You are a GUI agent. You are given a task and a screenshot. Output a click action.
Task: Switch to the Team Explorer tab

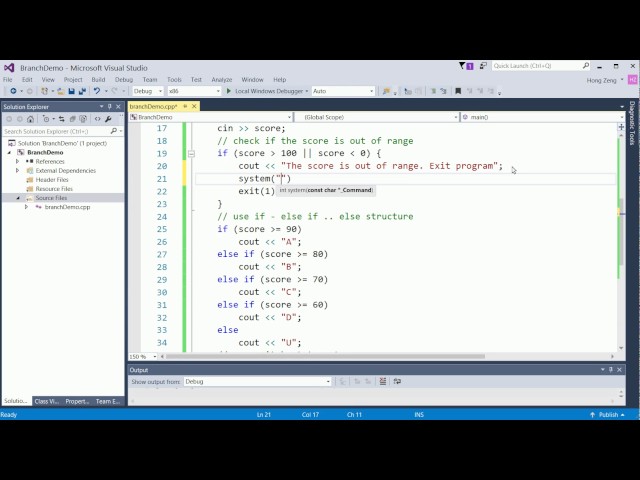pyautogui.click(x=108, y=401)
